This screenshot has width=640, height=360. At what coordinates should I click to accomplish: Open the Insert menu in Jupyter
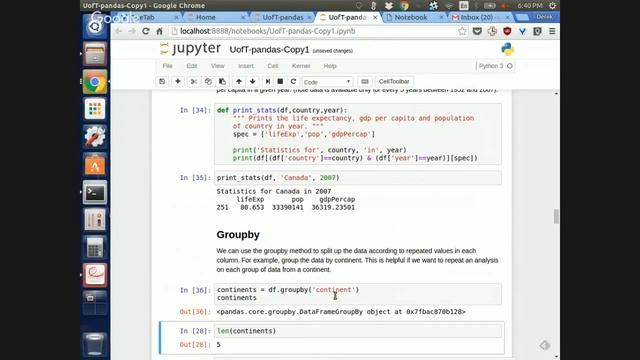(246, 66)
